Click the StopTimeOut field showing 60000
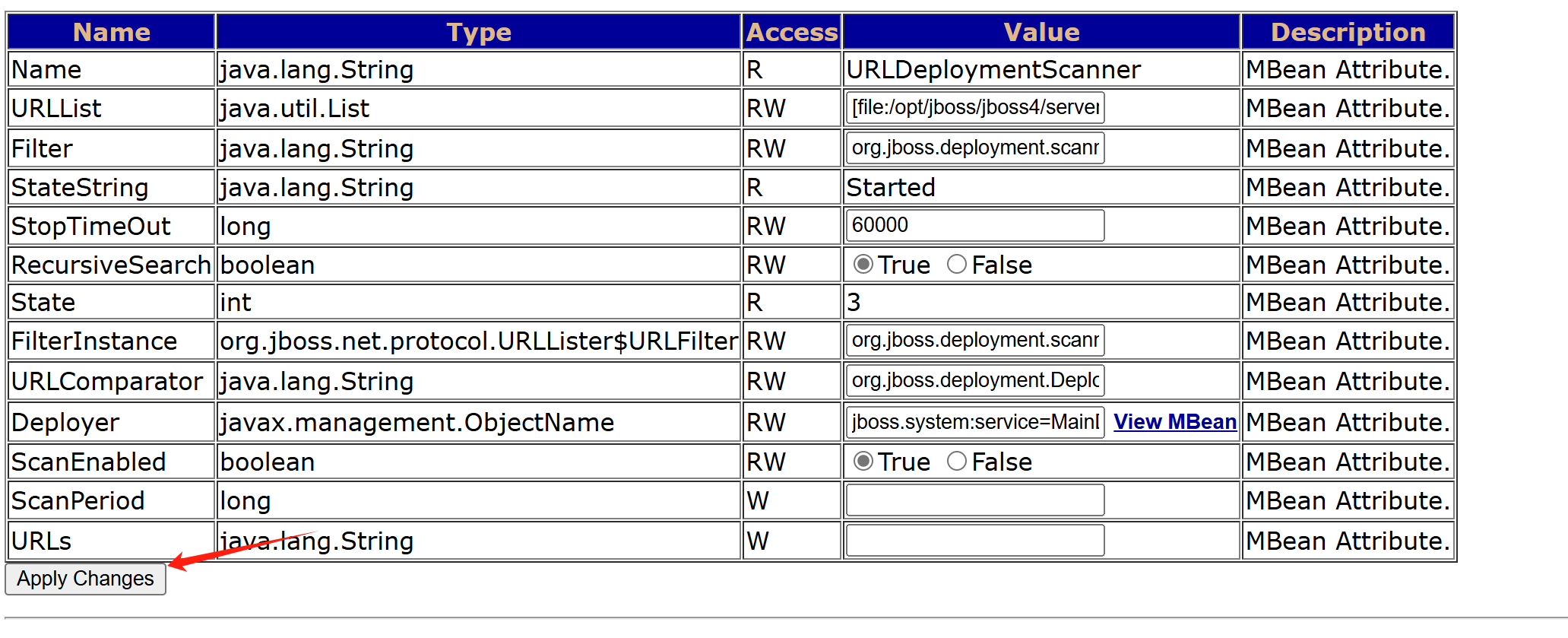 point(975,225)
